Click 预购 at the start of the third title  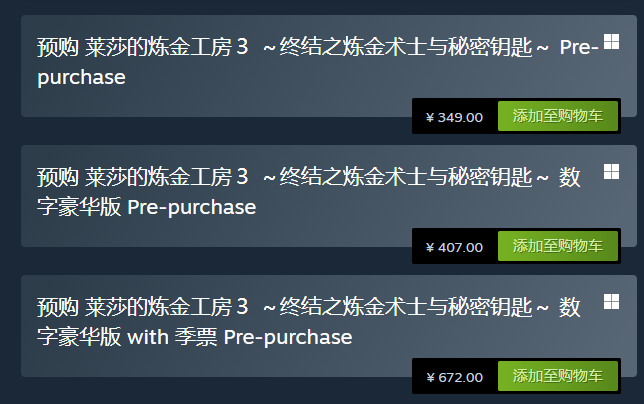(58, 307)
